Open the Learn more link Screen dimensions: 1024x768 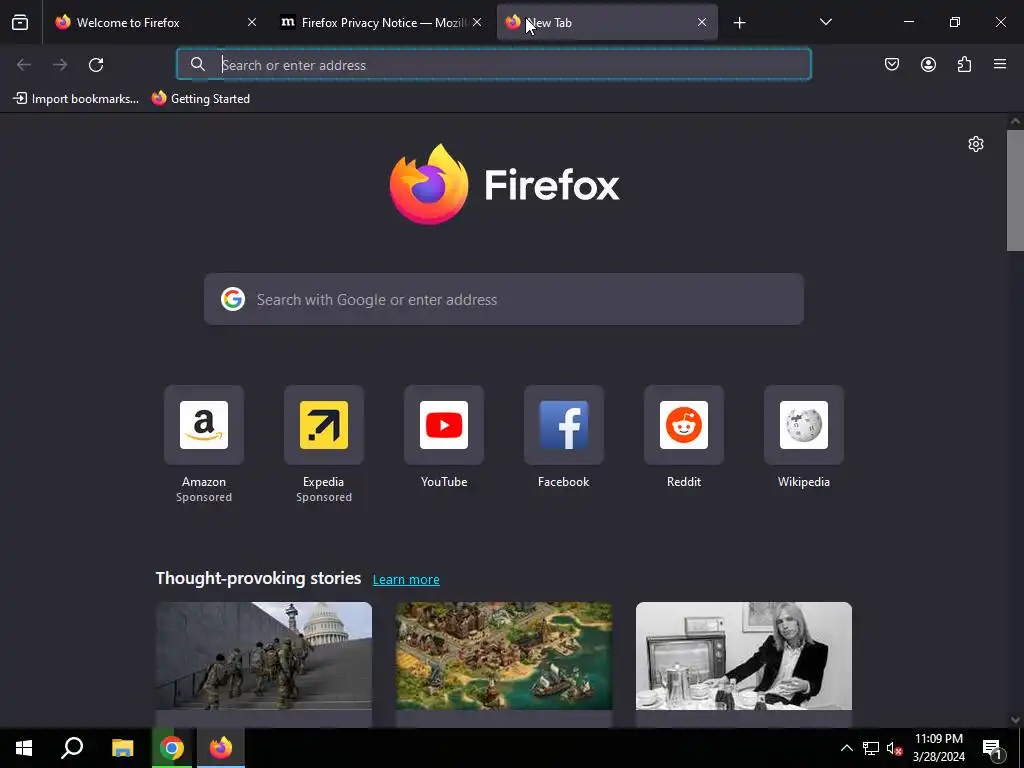pyautogui.click(x=406, y=579)
